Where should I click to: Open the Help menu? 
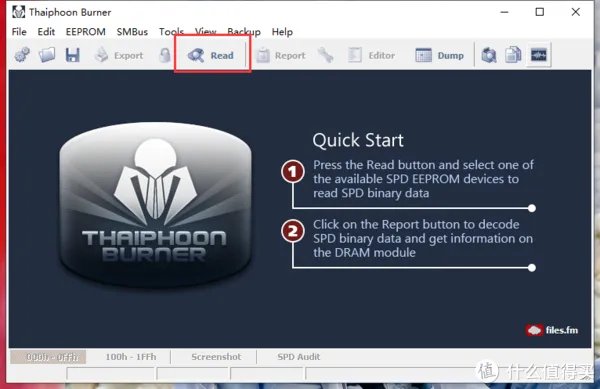[x=282, y=32]
